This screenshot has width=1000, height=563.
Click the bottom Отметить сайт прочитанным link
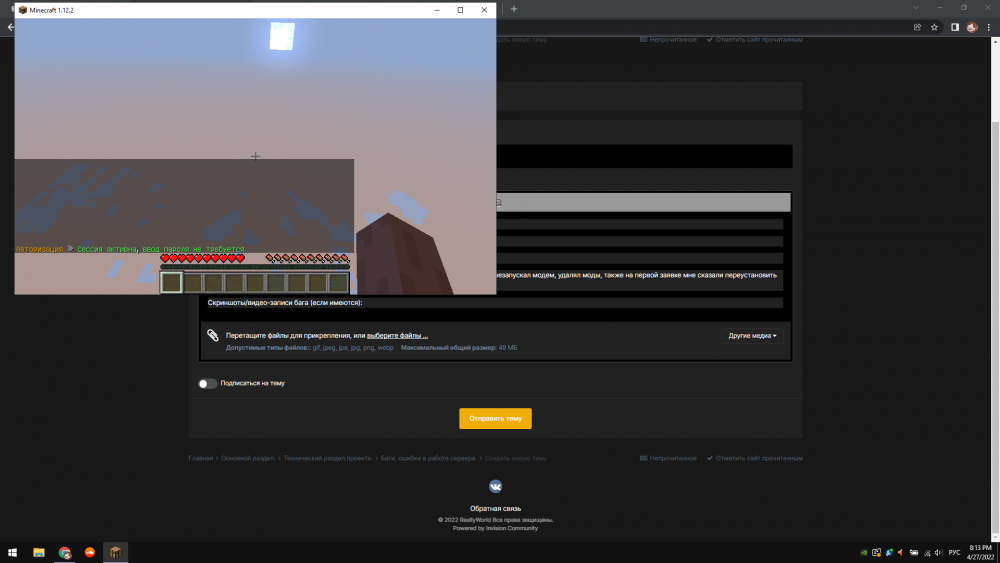754,458
